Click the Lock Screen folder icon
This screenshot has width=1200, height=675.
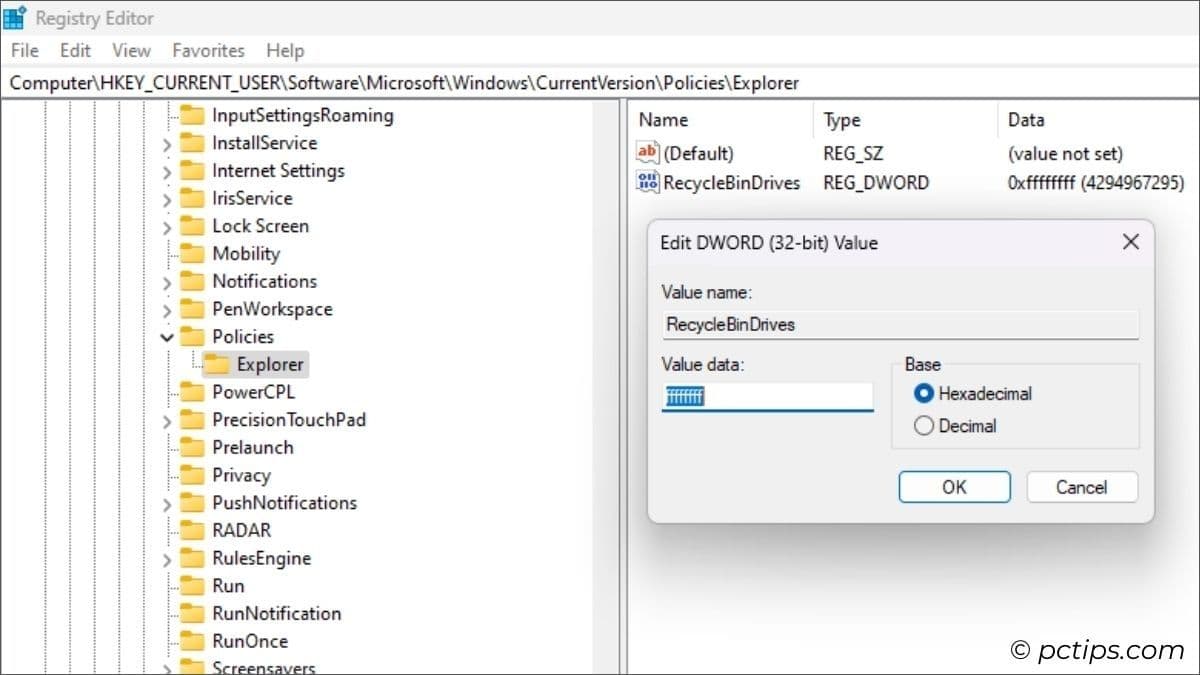pos(192,226)
